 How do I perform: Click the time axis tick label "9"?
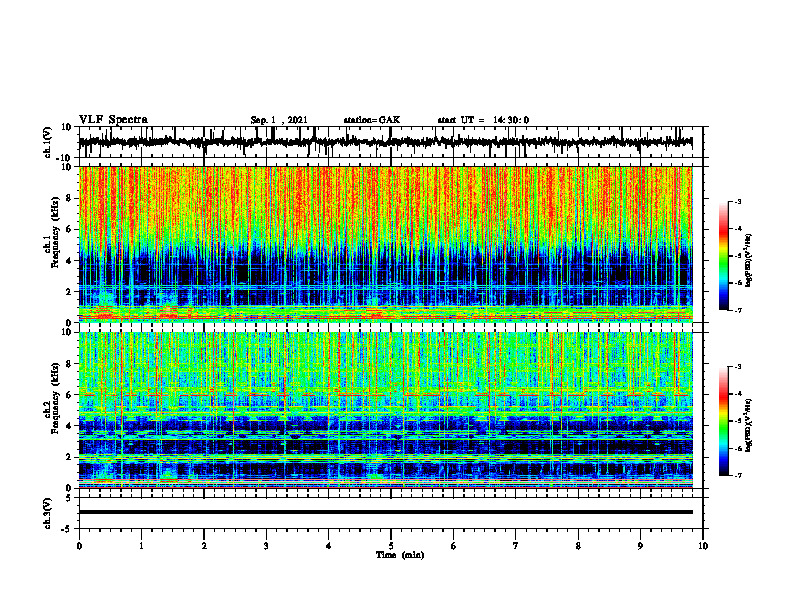[640, 546]
